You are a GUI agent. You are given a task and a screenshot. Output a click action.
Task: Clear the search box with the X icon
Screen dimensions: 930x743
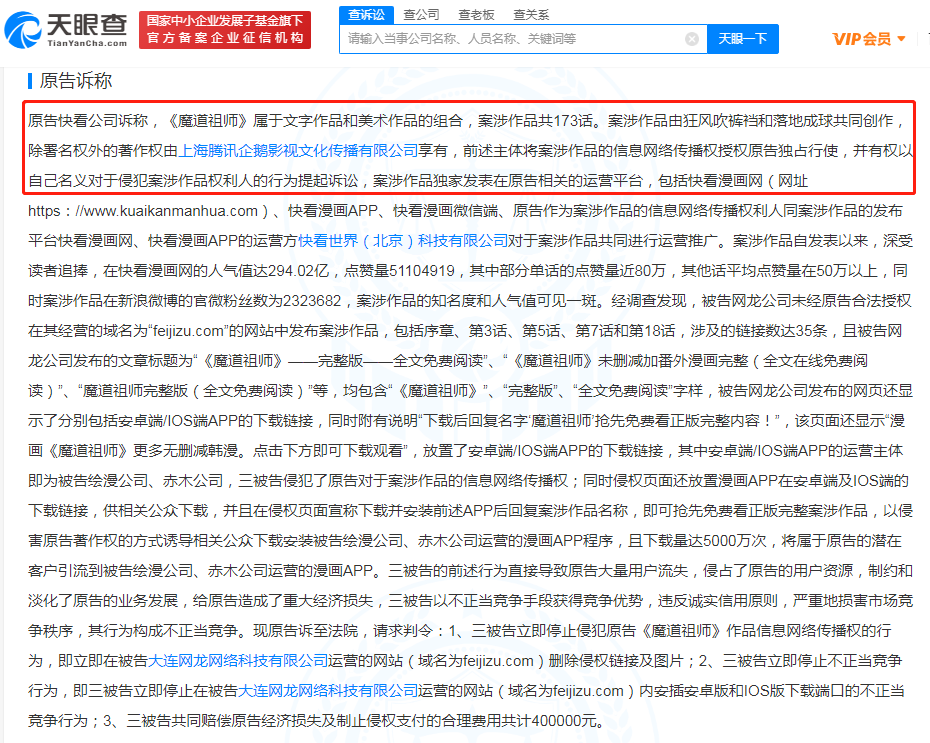pos(692,39)
